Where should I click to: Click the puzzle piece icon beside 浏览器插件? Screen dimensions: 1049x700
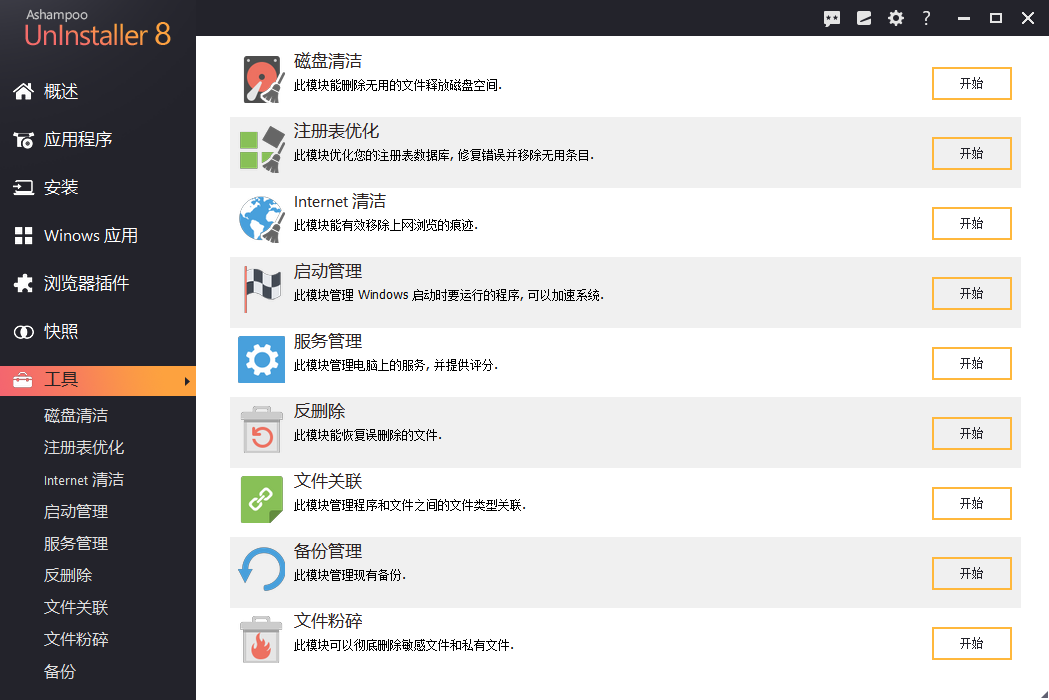[23, 283]
